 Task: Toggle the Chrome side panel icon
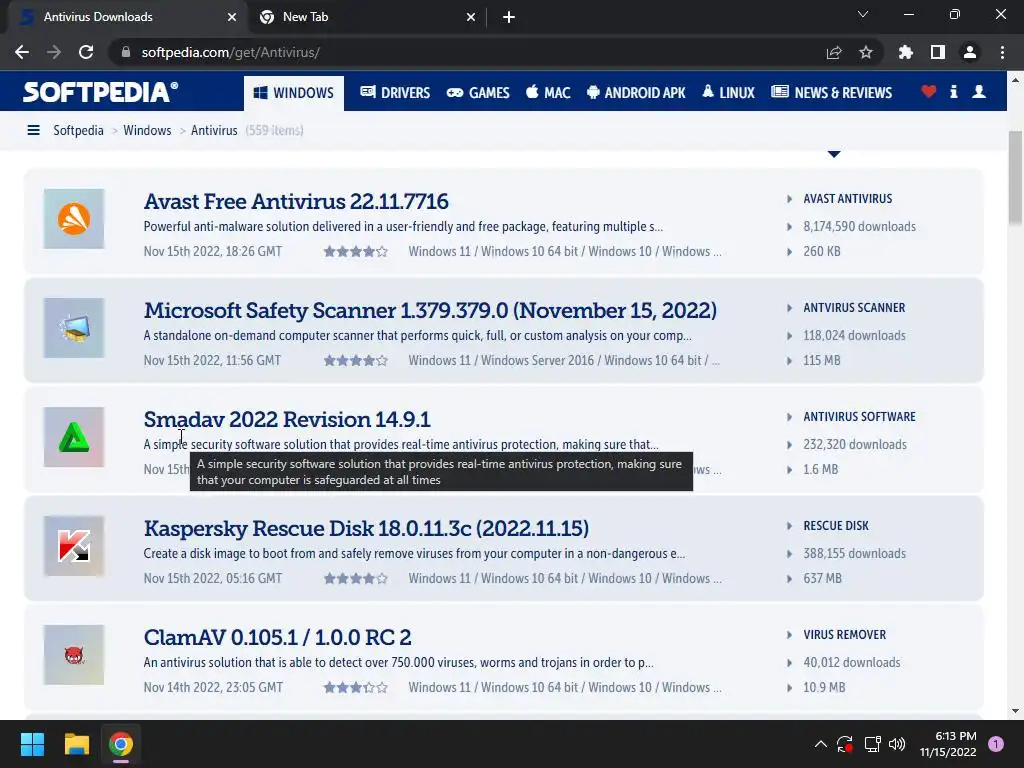coord(938,52)
